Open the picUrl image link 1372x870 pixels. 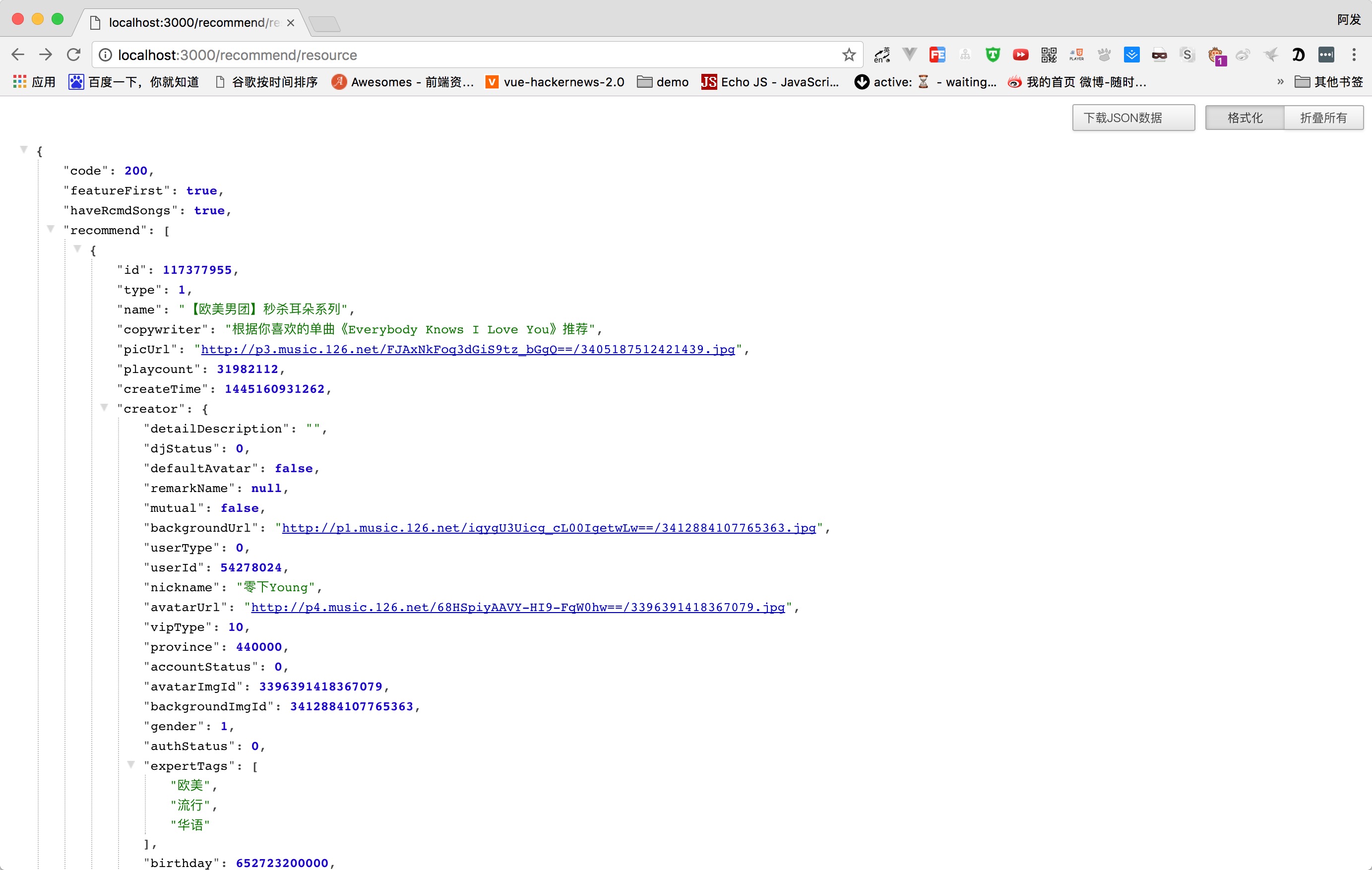[x=467, y=349]
